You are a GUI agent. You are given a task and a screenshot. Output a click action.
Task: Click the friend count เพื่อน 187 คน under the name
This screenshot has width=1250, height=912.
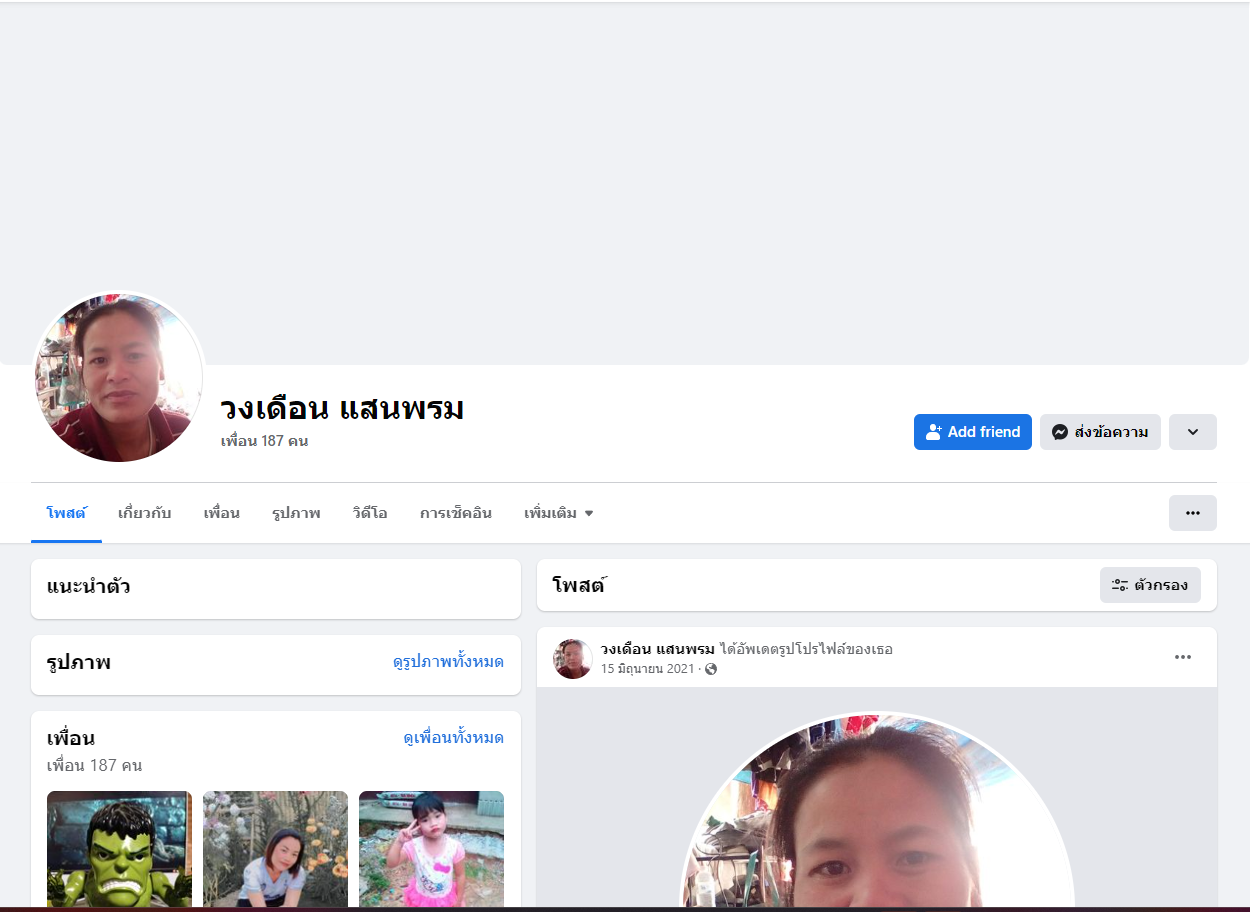click(x=264, y=441)
